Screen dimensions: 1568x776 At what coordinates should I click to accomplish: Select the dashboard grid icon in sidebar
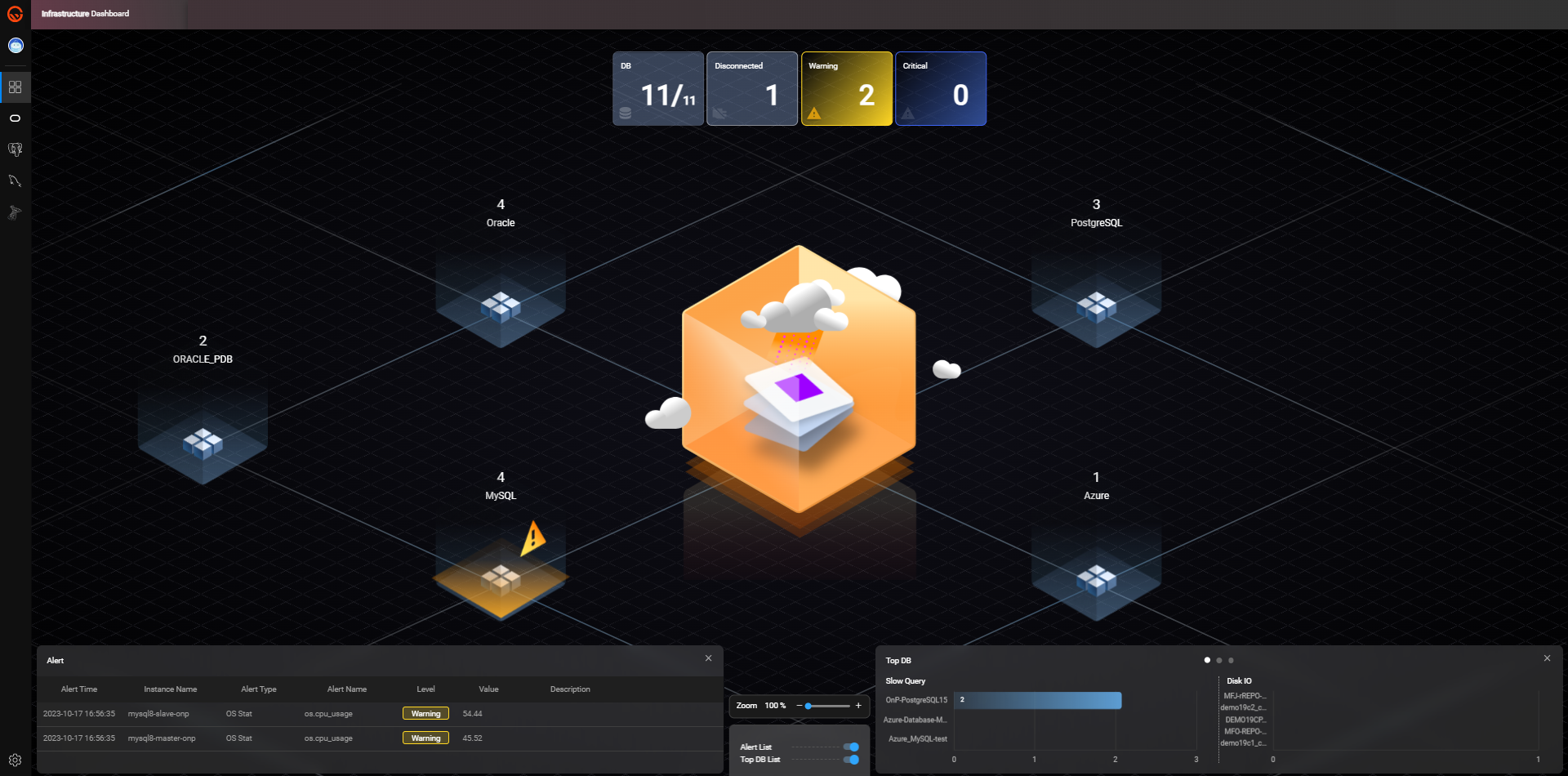15,87
